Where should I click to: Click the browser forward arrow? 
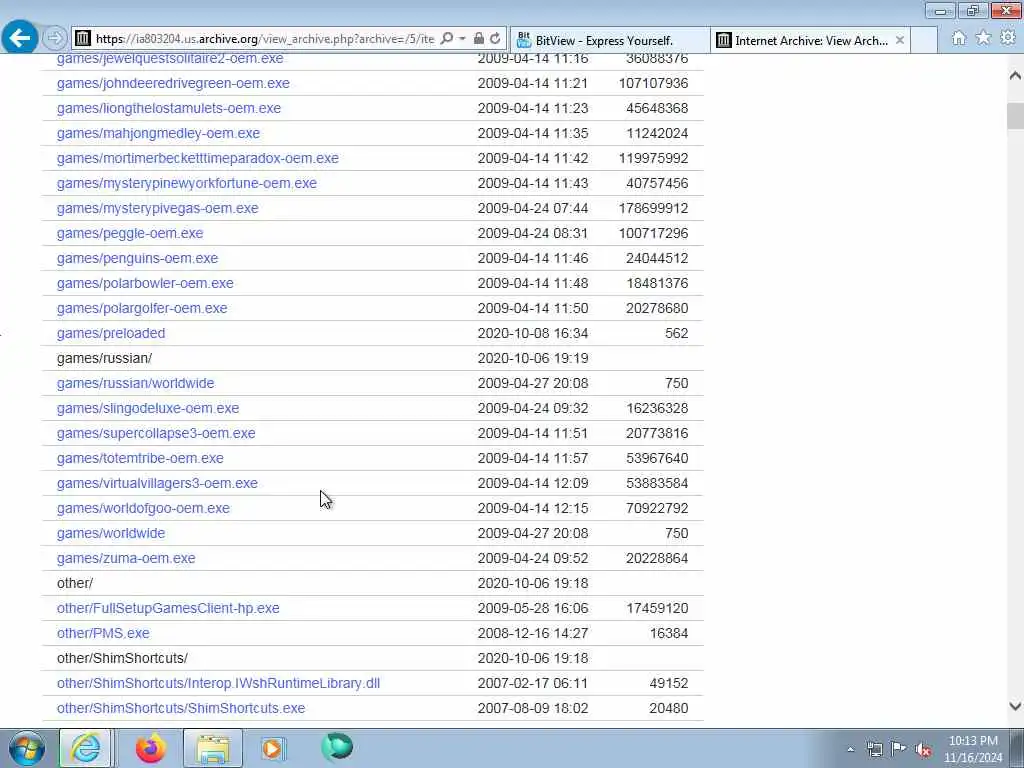coord(55,39)
